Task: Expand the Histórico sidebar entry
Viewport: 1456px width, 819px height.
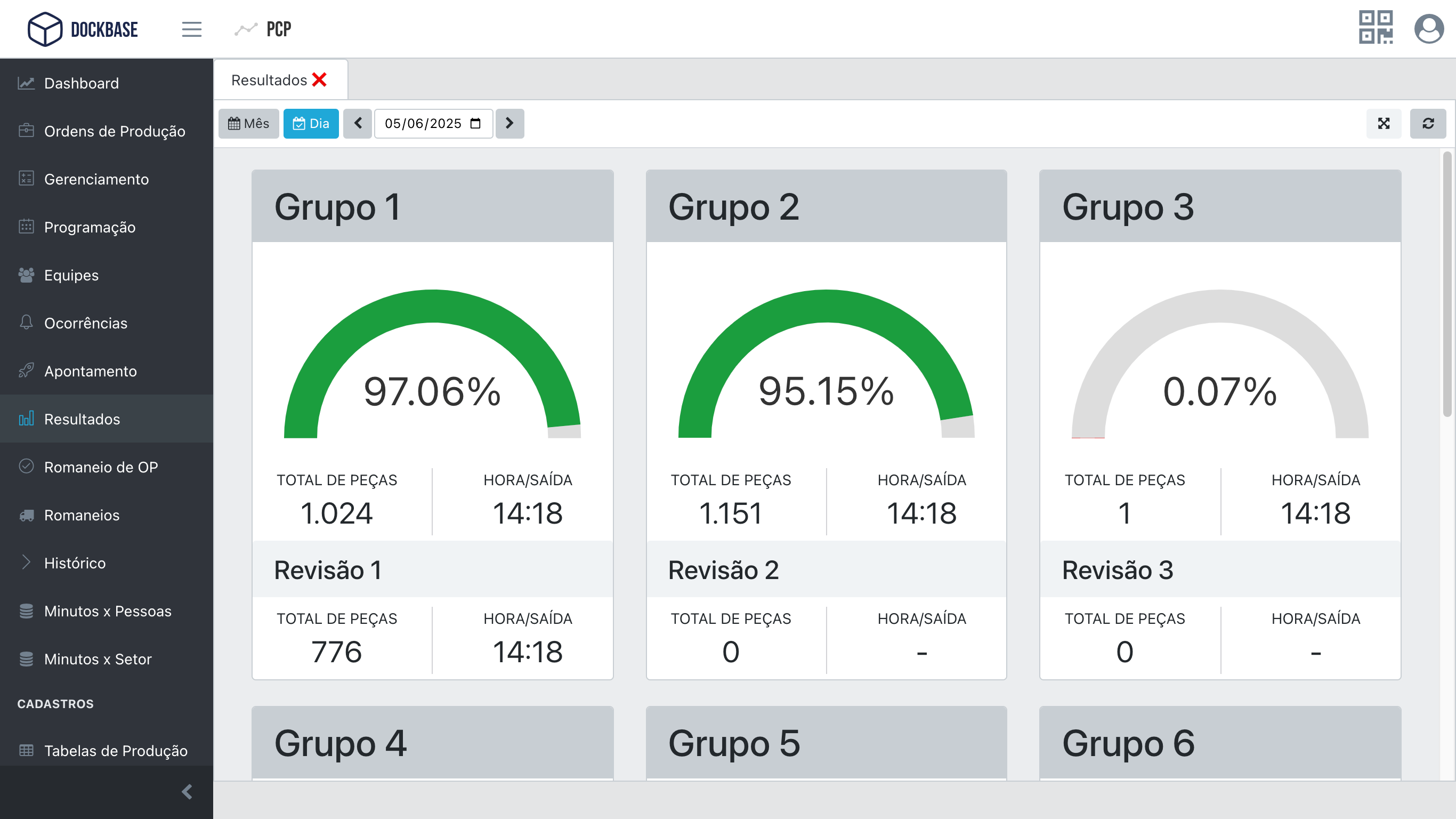Action: (x=75, y=563)
